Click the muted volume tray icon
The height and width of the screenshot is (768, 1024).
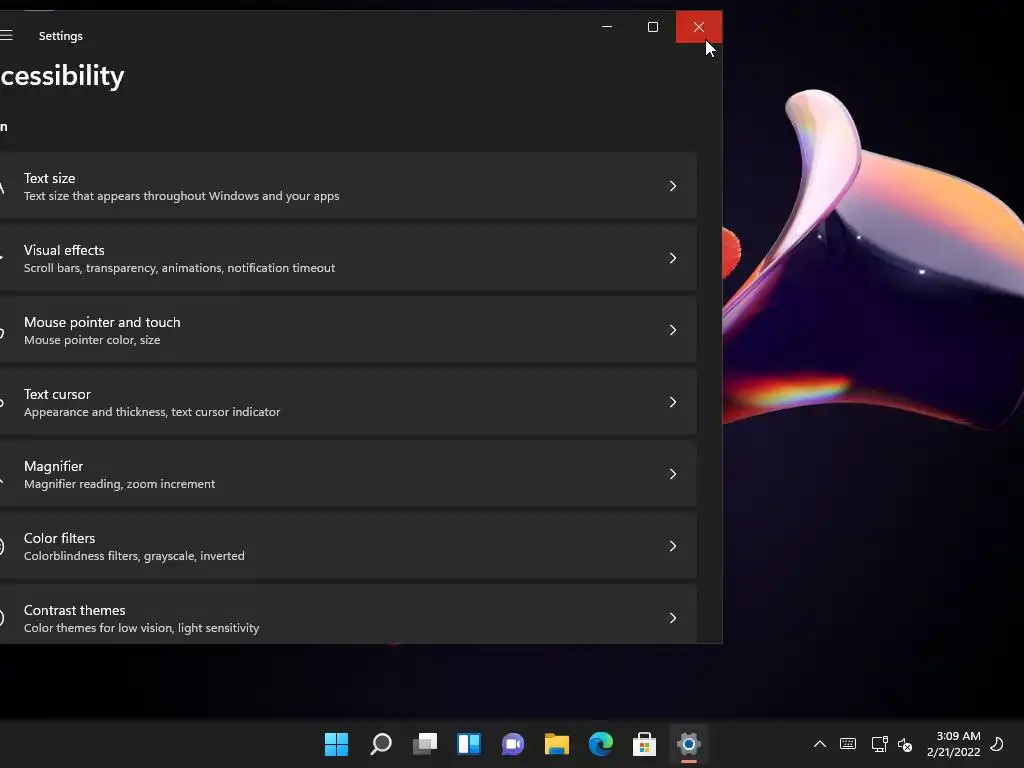click(904, 744)
